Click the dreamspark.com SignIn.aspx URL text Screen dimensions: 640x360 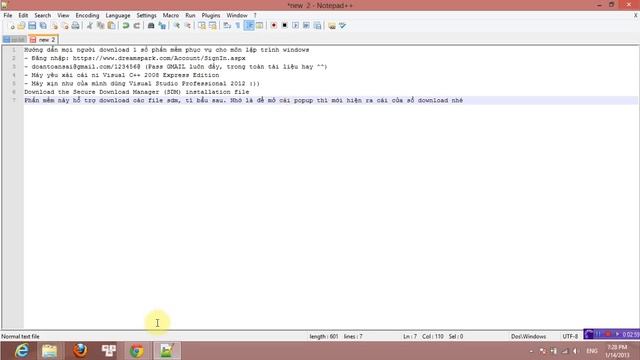pos(159,58)
